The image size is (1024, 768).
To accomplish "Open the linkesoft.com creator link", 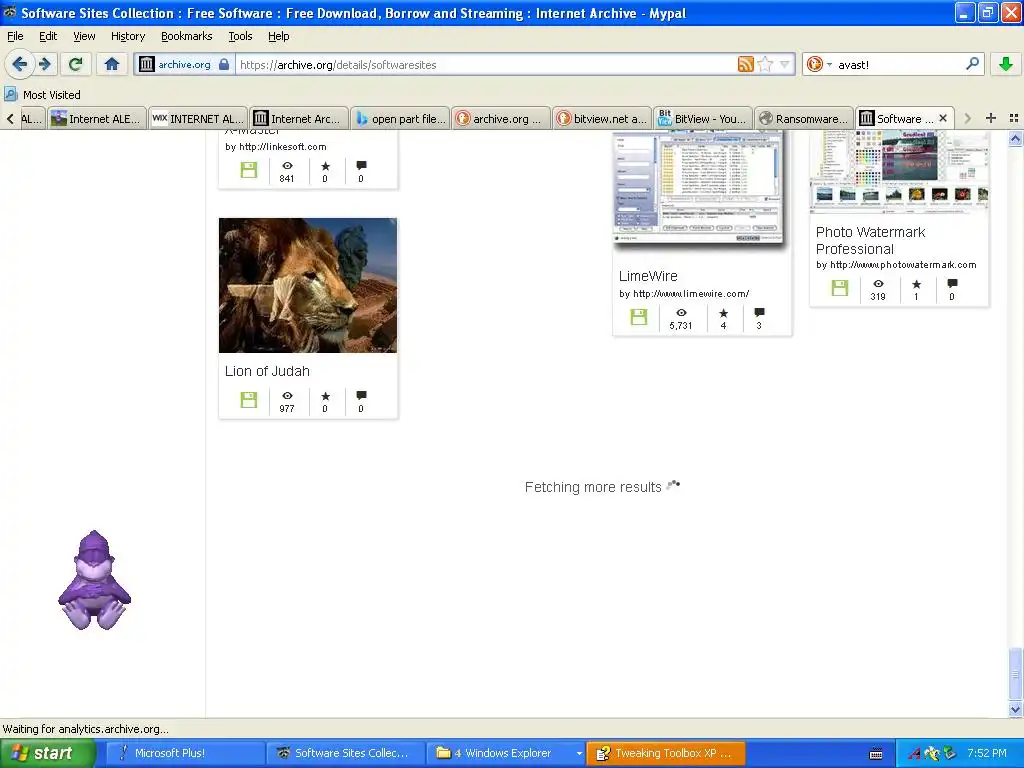I will point(283,147).
